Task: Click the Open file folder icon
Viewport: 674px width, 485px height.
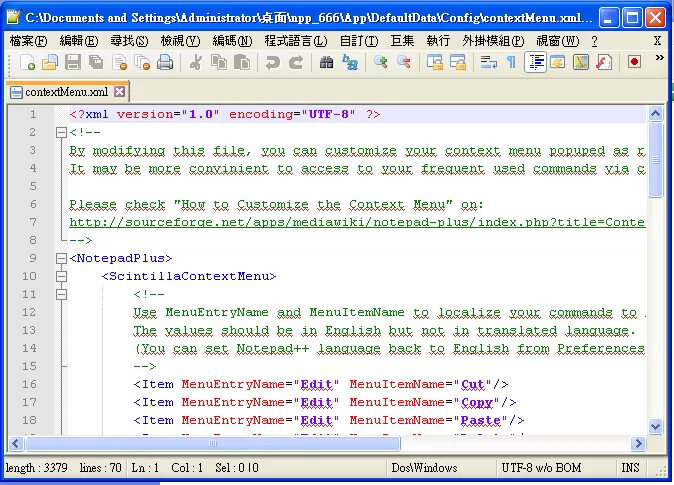Action: 50,62
